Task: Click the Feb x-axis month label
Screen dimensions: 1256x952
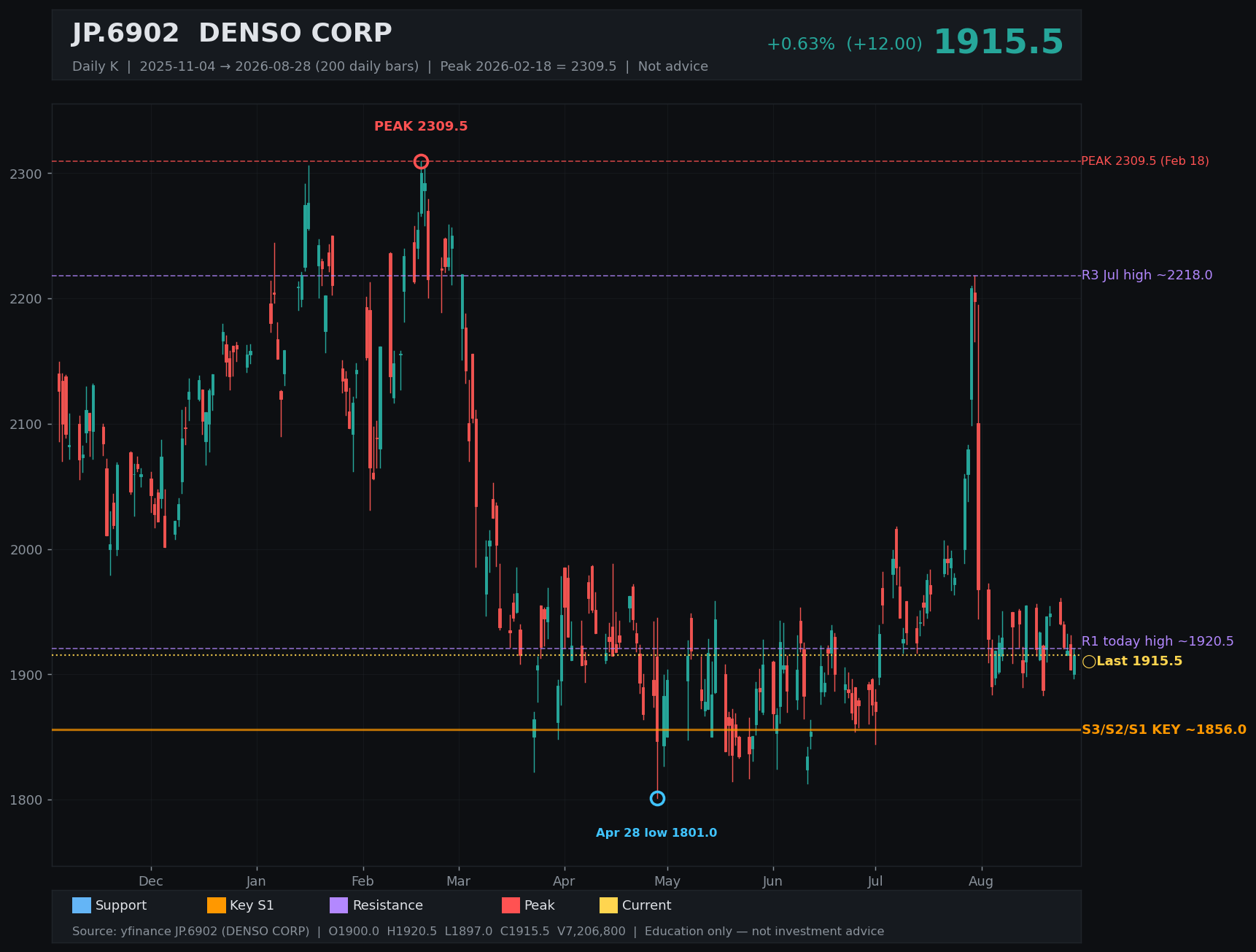Action: click(x=363, y=881)
